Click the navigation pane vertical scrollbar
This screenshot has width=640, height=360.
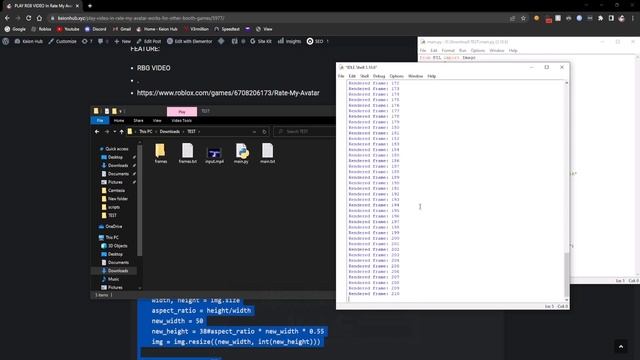140,200
